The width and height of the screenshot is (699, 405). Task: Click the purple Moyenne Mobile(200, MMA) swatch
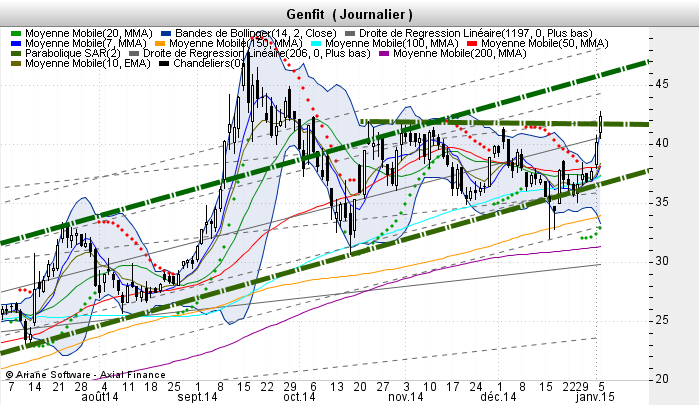coord(384,54)
